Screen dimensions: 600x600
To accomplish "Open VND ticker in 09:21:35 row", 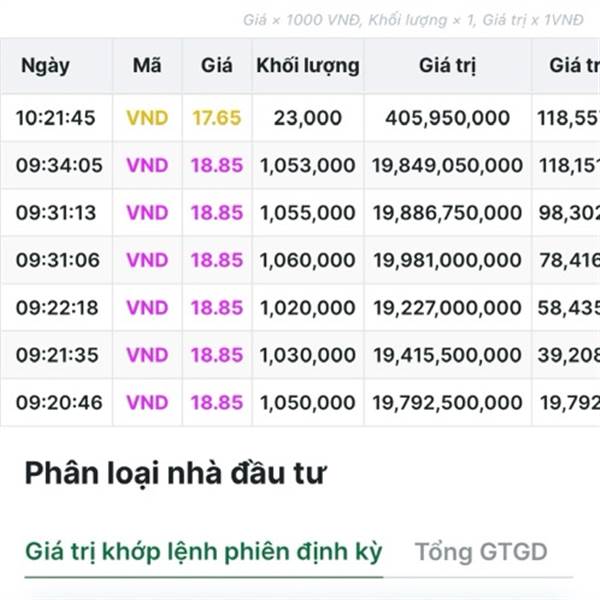I will (147, 355).
